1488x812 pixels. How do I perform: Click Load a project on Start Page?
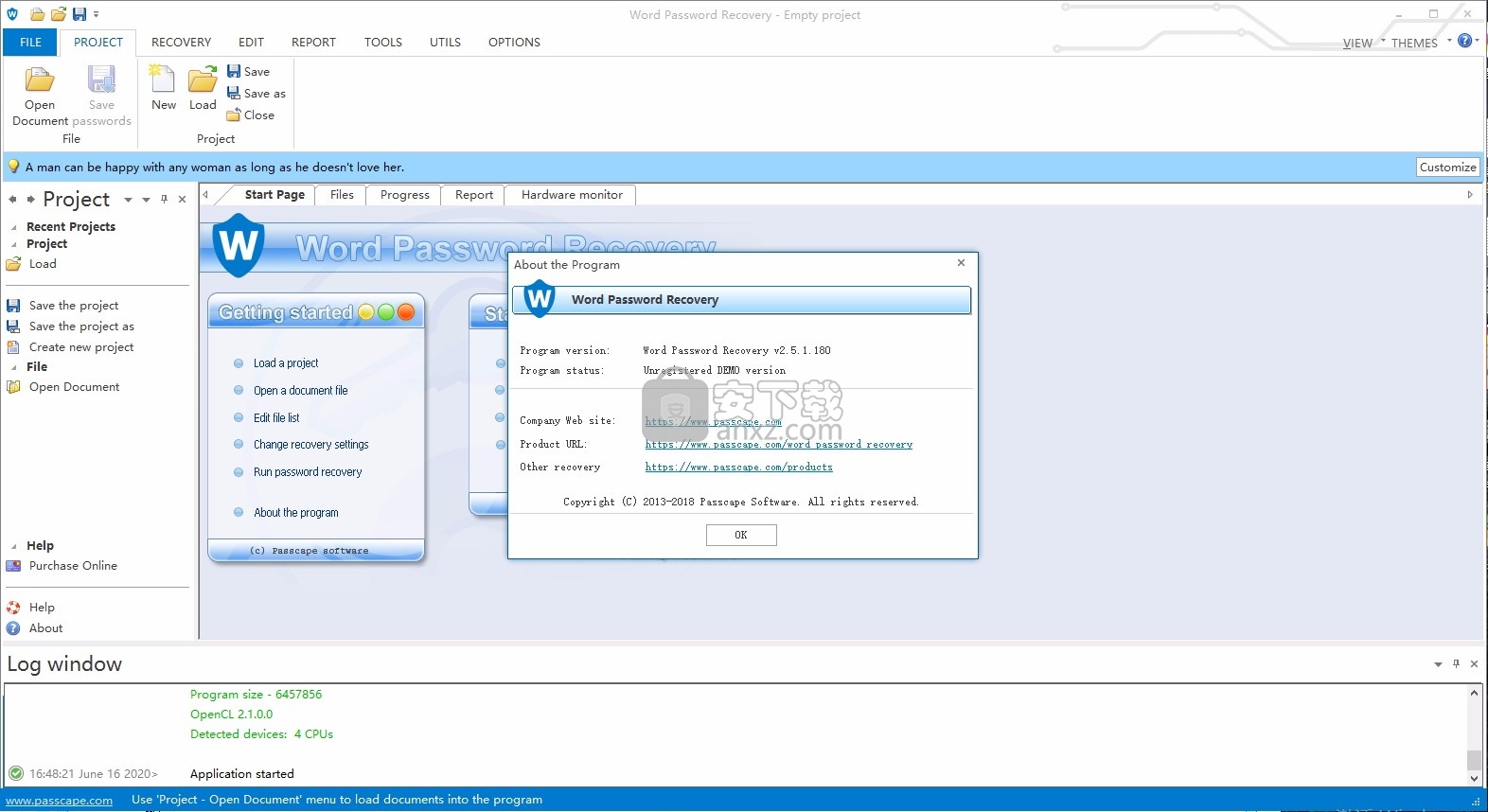click(x=285, y=363)
